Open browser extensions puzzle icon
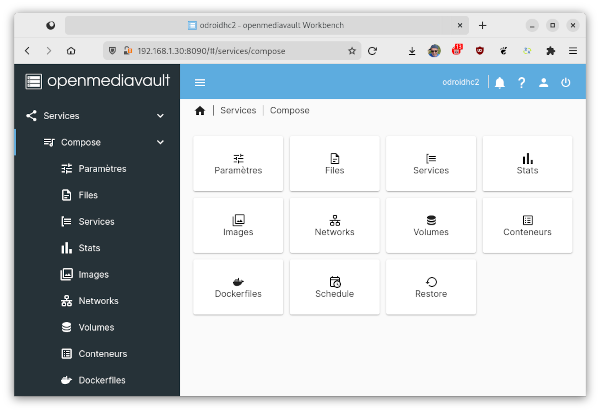600x412 pixels. tap(550, 50)
